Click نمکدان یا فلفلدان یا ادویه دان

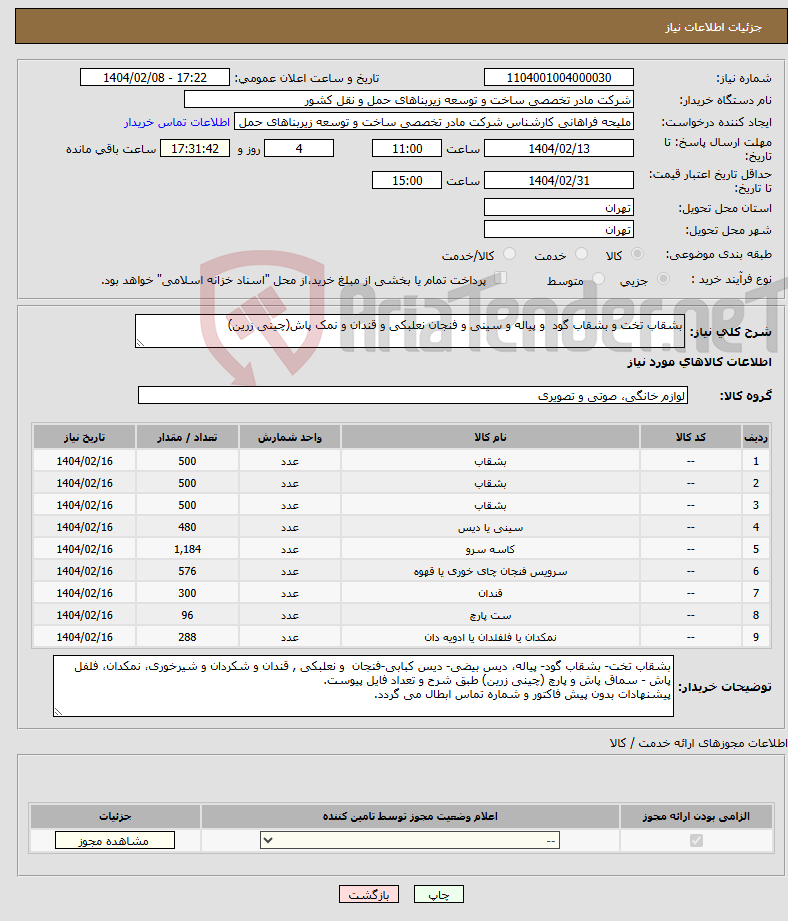[490, 637]
